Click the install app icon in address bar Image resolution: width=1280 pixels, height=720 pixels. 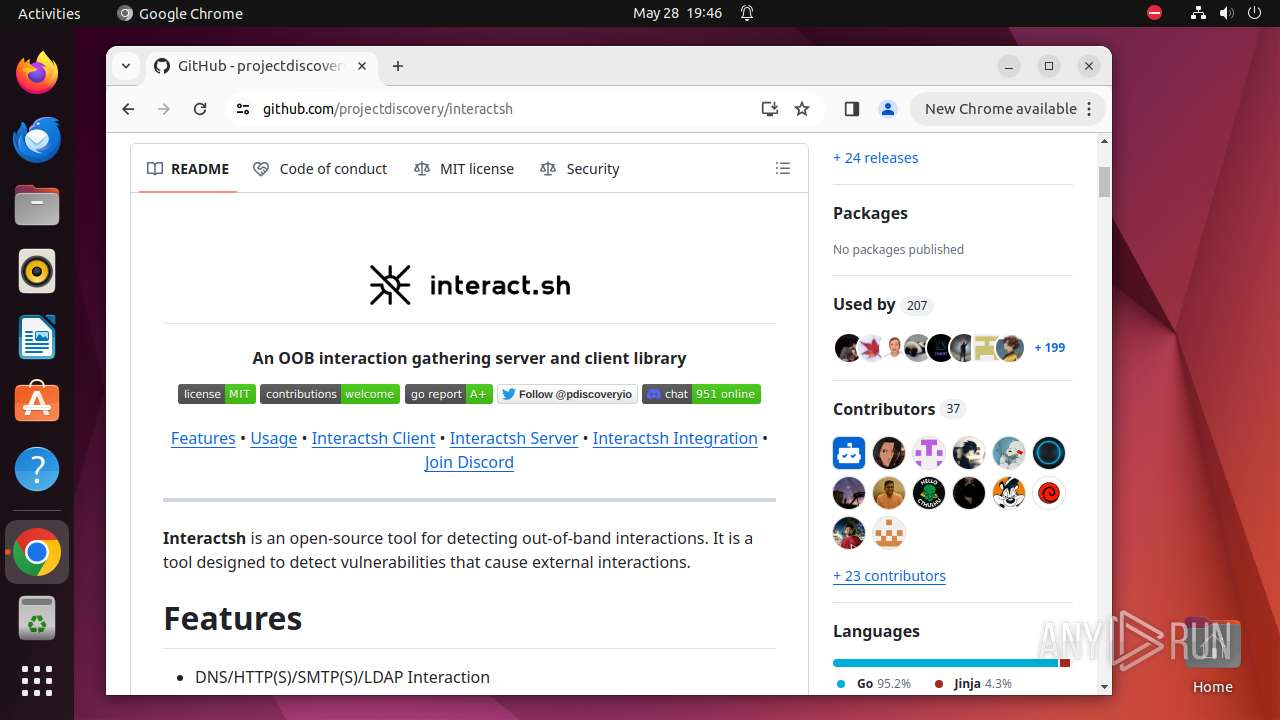click(769, 109)
